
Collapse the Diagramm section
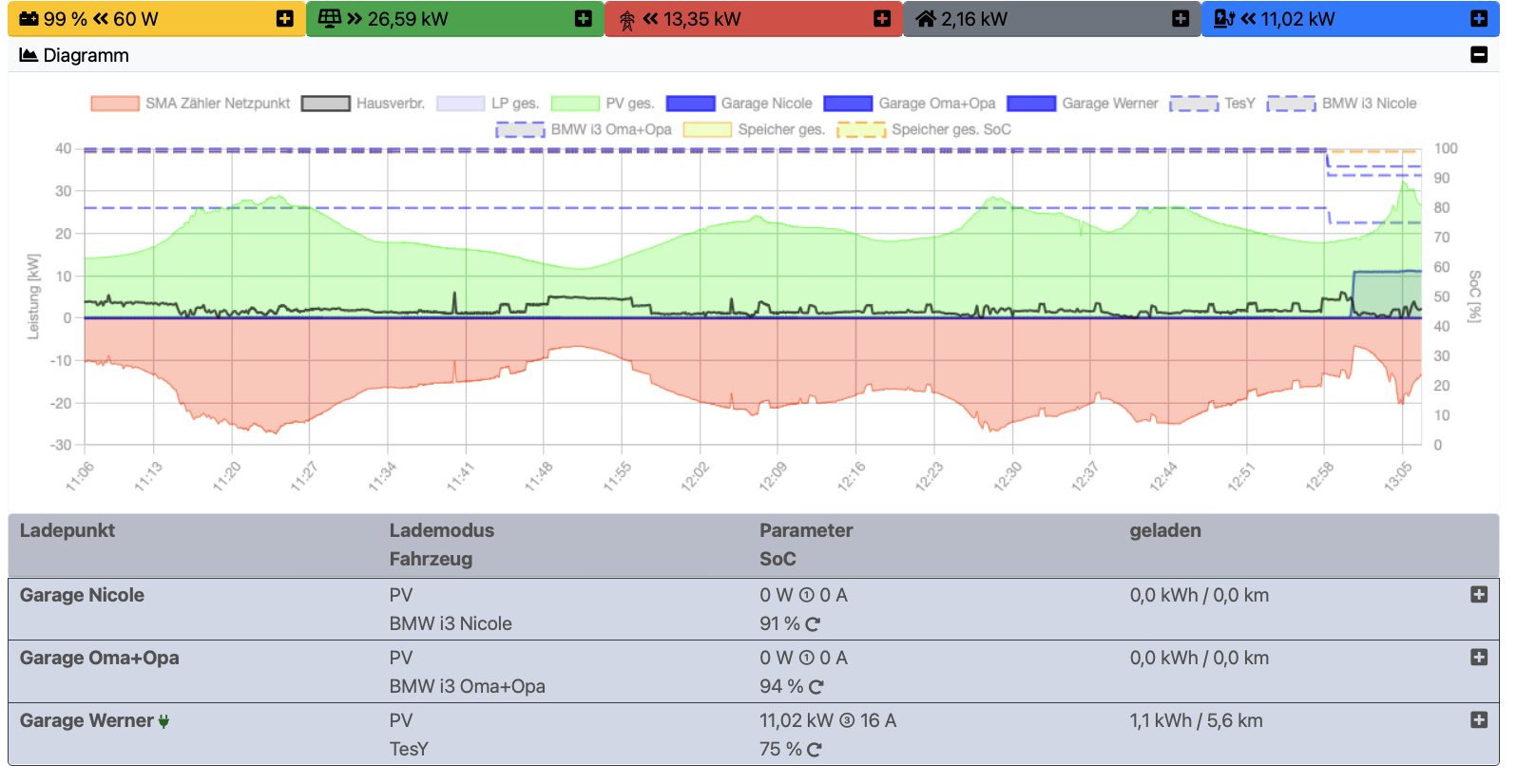(1479, 55)
